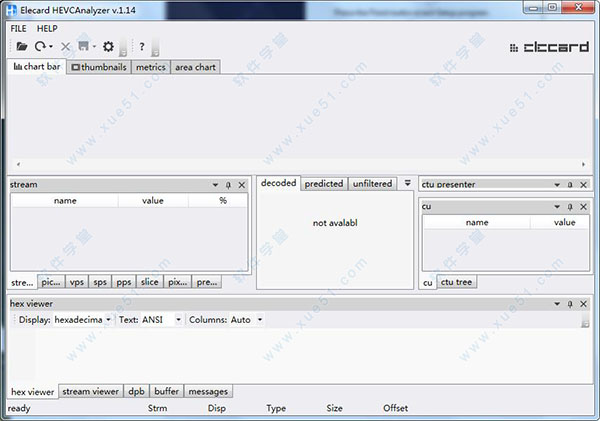Open the FILE menu
Screen dimensions: 600x421
coord(18,29)
